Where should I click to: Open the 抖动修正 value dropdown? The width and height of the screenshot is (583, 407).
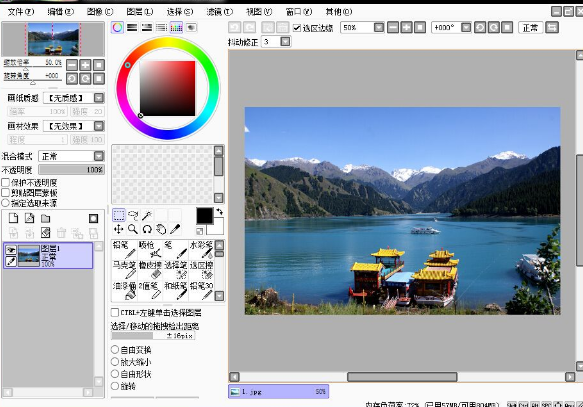click(285, 42)
